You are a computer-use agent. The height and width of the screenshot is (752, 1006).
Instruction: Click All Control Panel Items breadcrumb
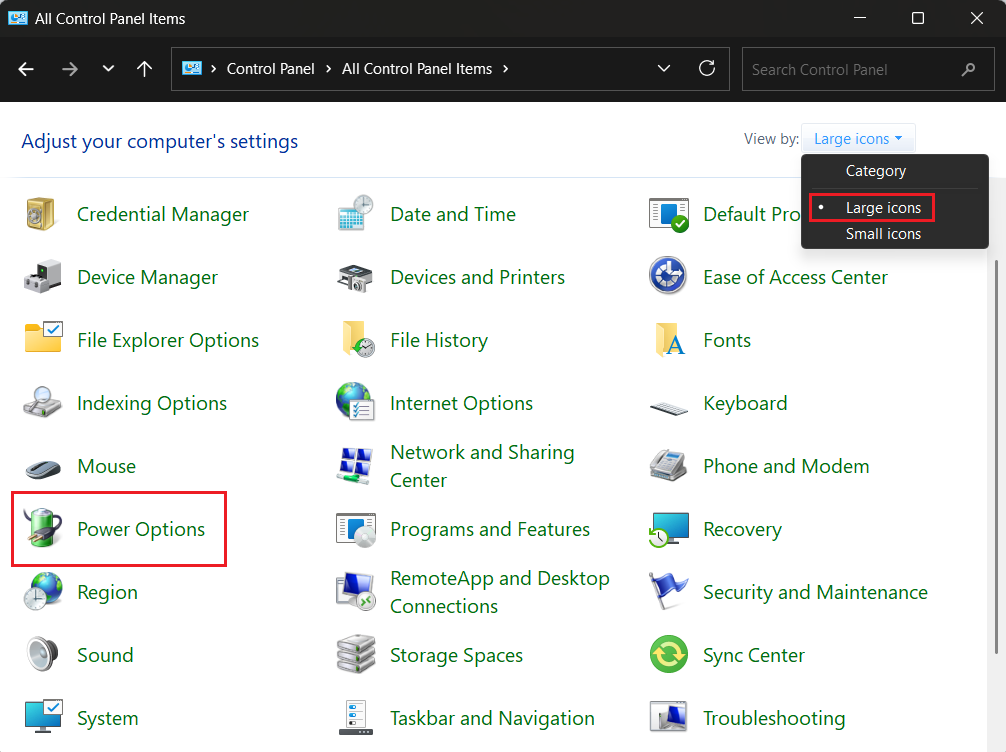pos(417,69)
